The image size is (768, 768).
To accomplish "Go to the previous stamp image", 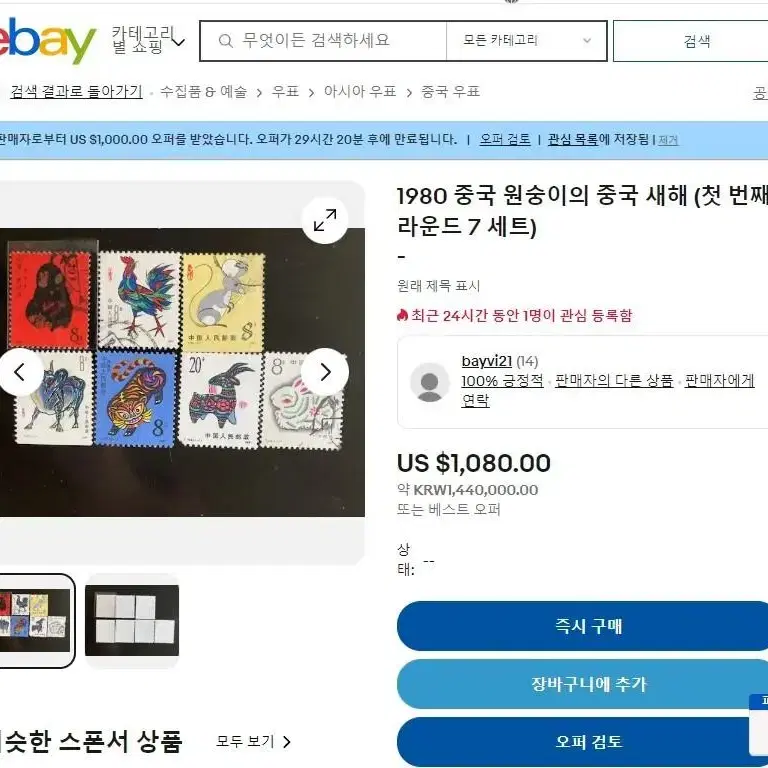I will tap(20, 373).
